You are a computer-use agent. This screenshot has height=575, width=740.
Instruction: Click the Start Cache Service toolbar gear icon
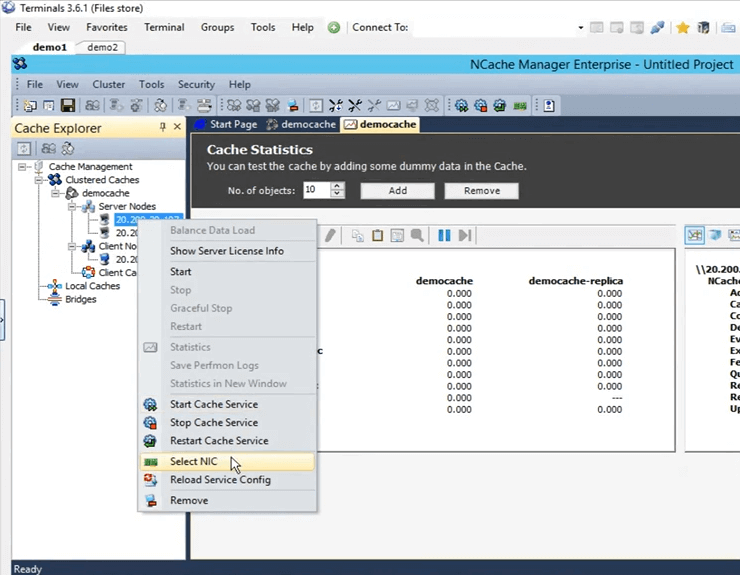462,105
